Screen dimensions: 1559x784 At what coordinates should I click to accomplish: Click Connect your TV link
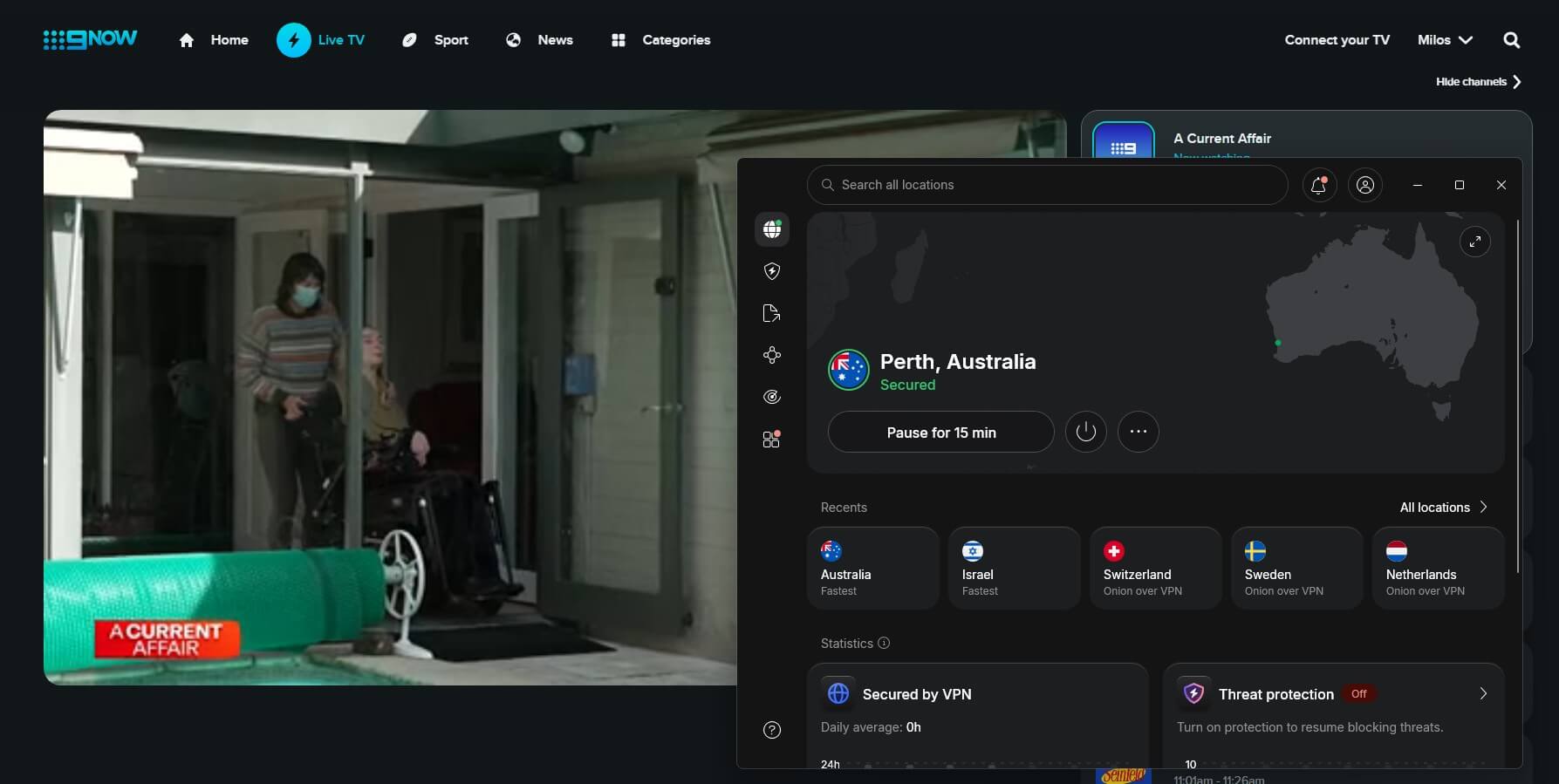coord(1337,40)
